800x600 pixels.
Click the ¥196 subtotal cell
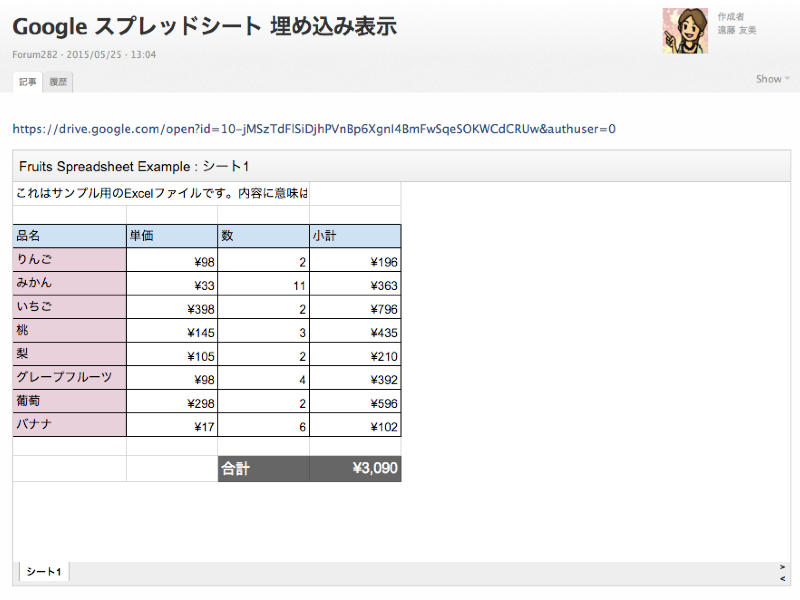click(x=355, y=260)
